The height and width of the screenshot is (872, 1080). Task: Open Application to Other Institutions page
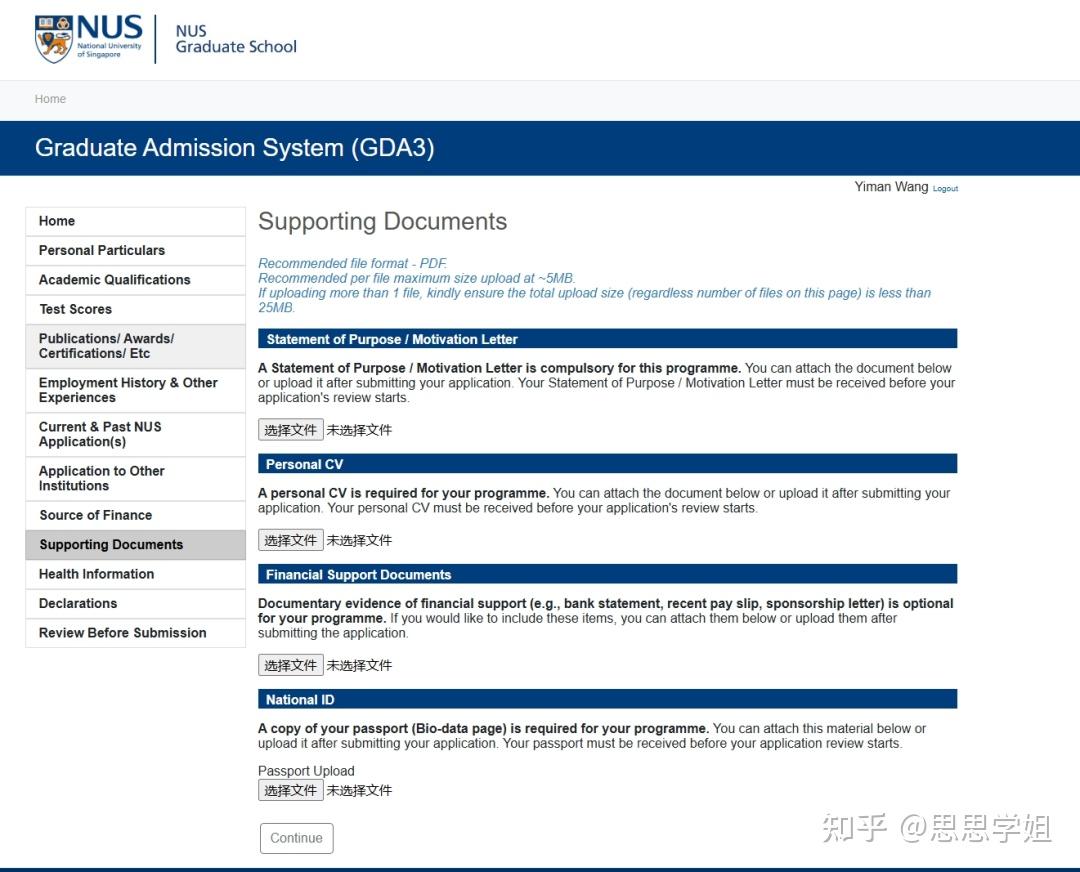(x=101, y=478)
